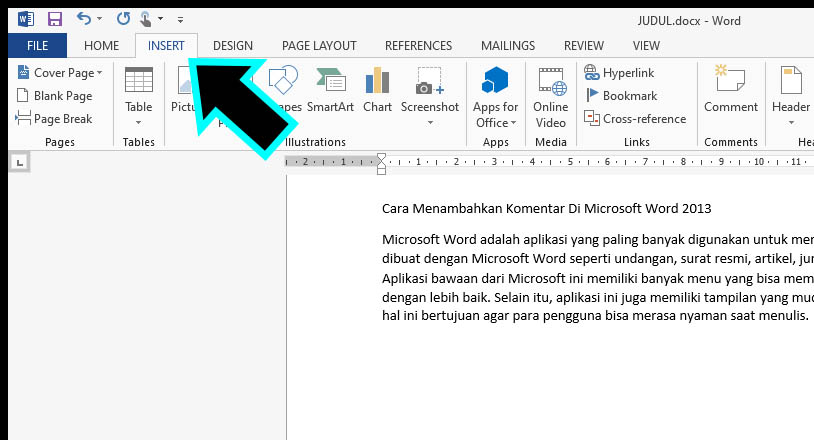Screen dimensions: 814x440
Task: Open Touch/Mouse mode dropdown arrow
Action: 160,19
